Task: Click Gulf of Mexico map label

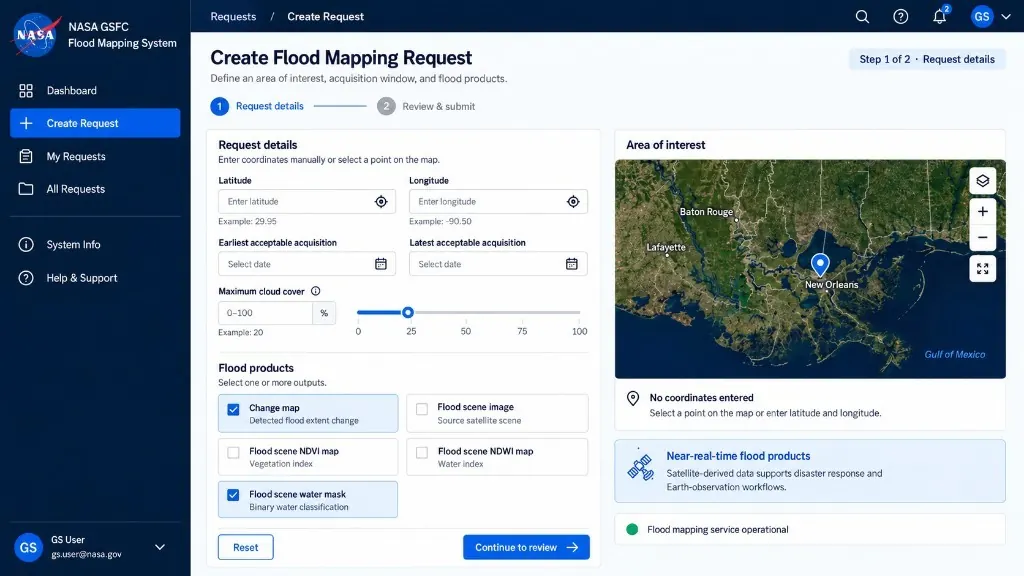Action: coord(955,355)
